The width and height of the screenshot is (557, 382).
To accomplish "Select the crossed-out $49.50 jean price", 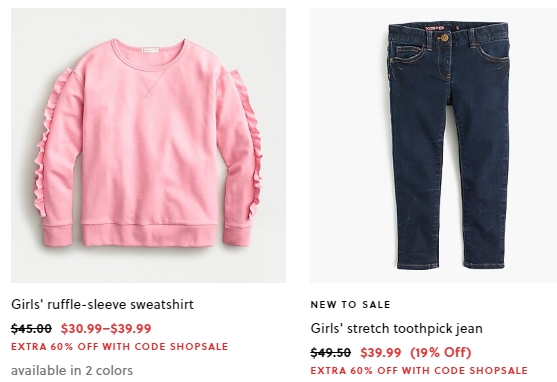I will click(x=331, y=353).
